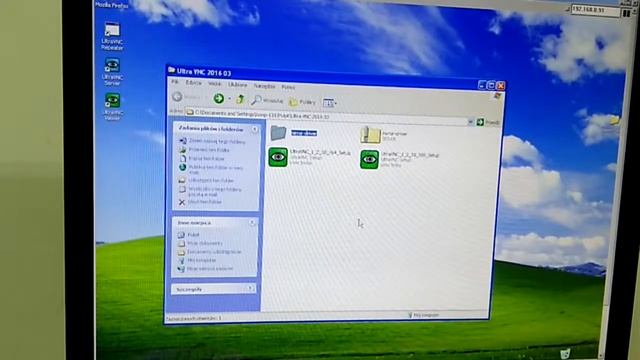Click Kopiuj ten folder link
The width and height of the screenshot is (640, 360).
pos(207,158)
